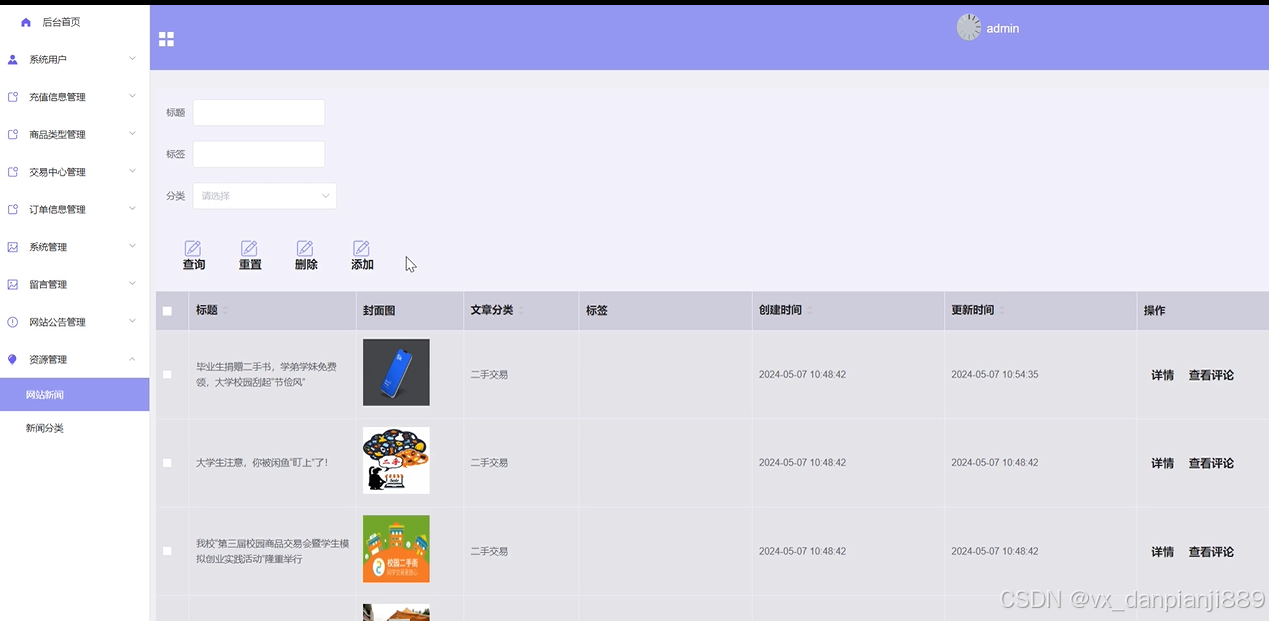The height and width of the screenshot is (621, 1269).
Task: Click the icon beside 充值信息管理
Action: [13, 97]
